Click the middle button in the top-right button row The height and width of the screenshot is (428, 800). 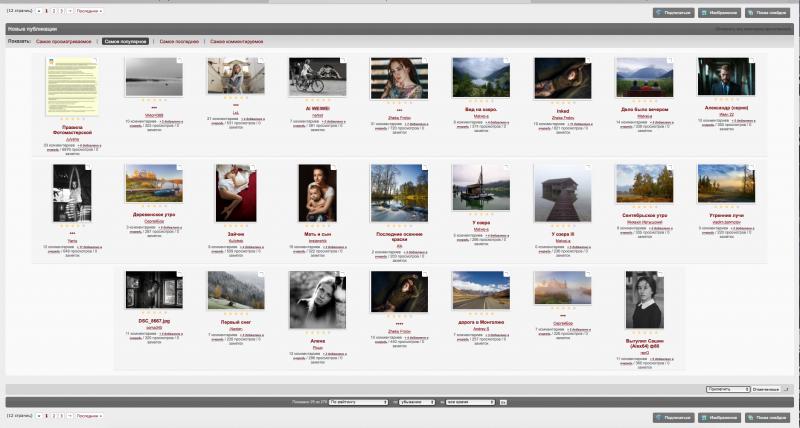pyautogui.click(x=719, y=13)
